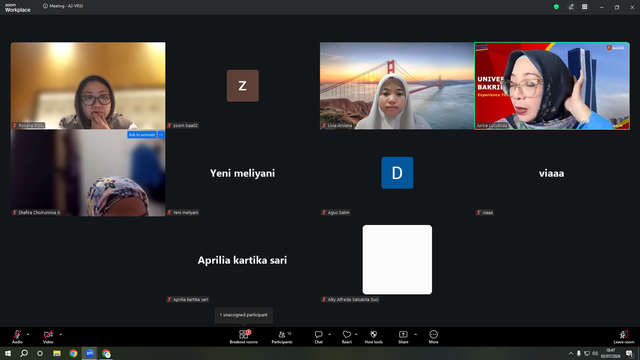Click the meeting info icon
Image resolution: width=640 pixels, height=360 pixels.
click(45, 6)
